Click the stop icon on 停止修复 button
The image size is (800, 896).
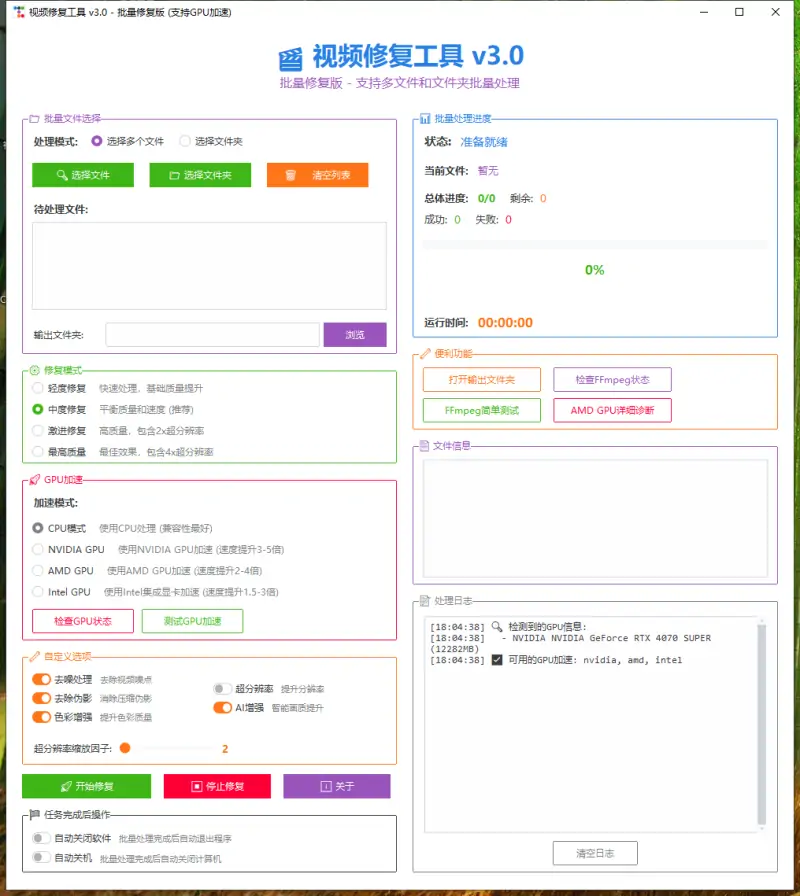point(195,787)
